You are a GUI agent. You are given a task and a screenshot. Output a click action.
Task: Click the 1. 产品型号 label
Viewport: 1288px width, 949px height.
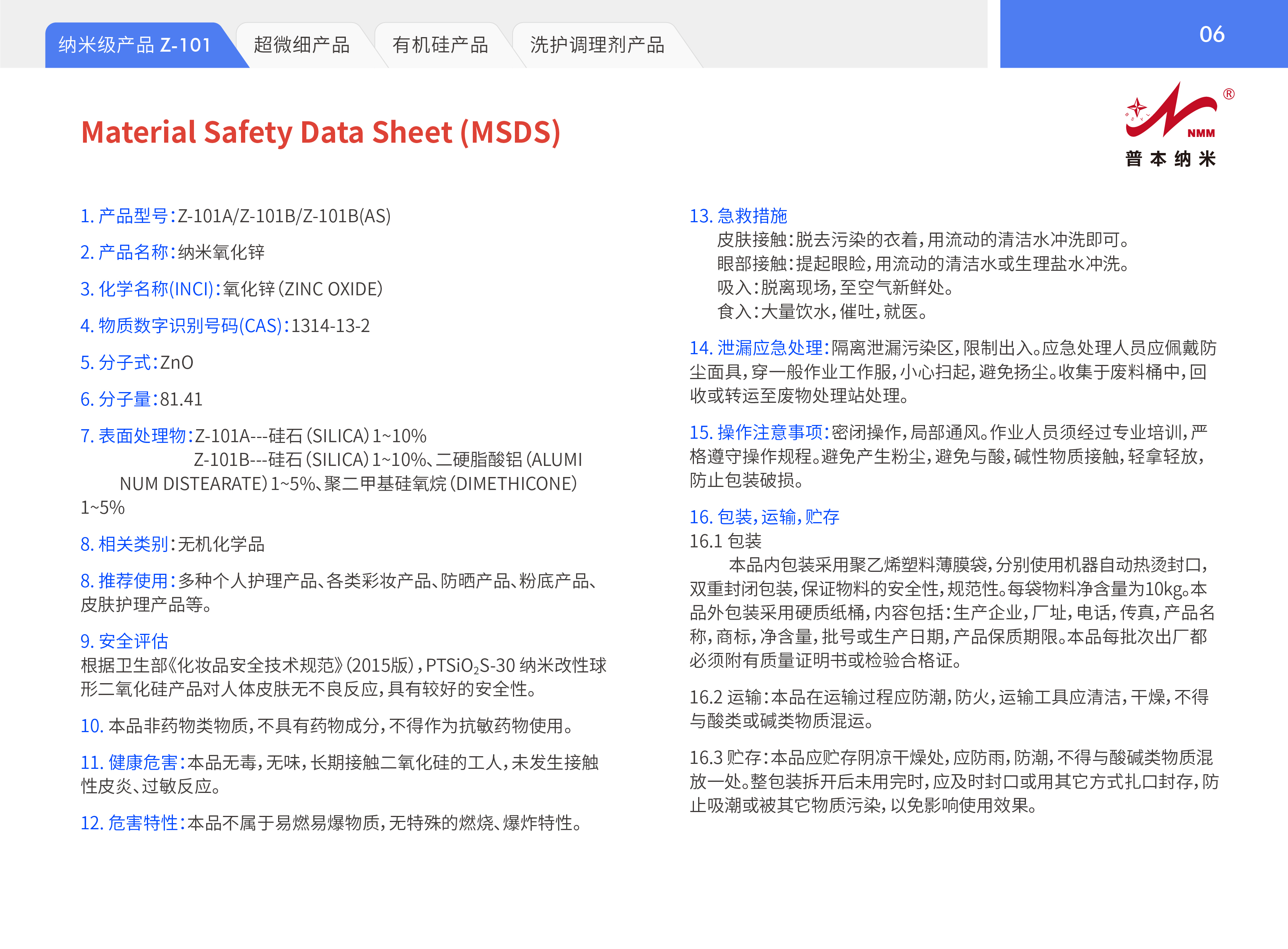pos(127,216)
